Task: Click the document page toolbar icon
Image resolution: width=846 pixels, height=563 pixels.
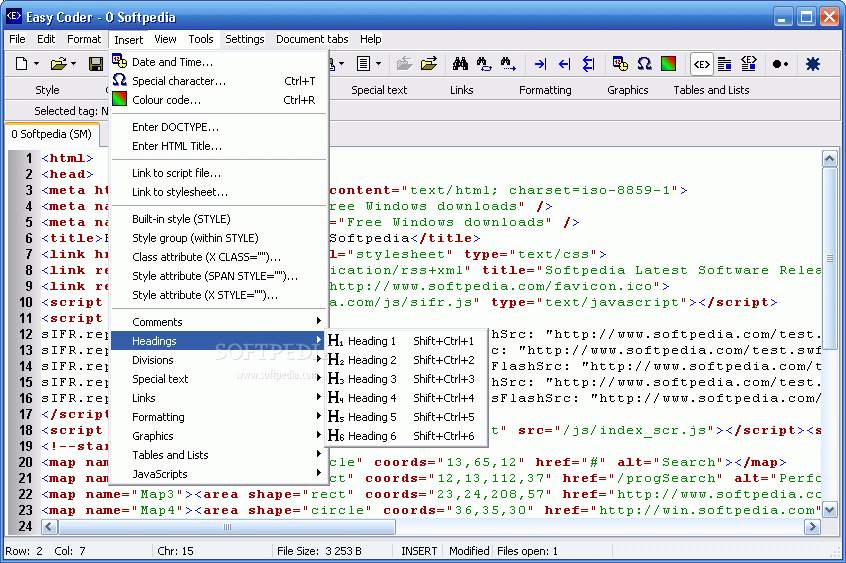Action: pos(363,64)
